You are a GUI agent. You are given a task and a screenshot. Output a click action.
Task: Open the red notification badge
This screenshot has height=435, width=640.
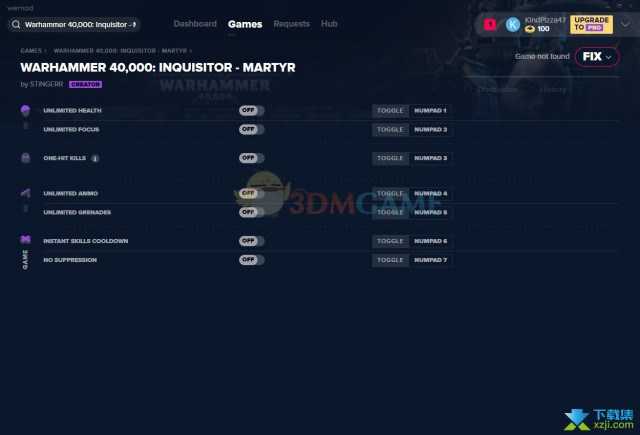[x=490, y=24]
